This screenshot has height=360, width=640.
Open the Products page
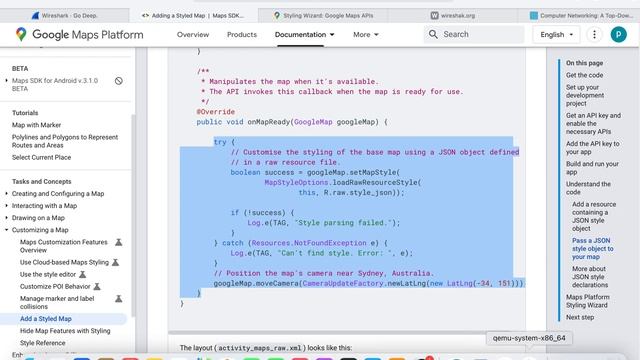click(x=242, y=35)
